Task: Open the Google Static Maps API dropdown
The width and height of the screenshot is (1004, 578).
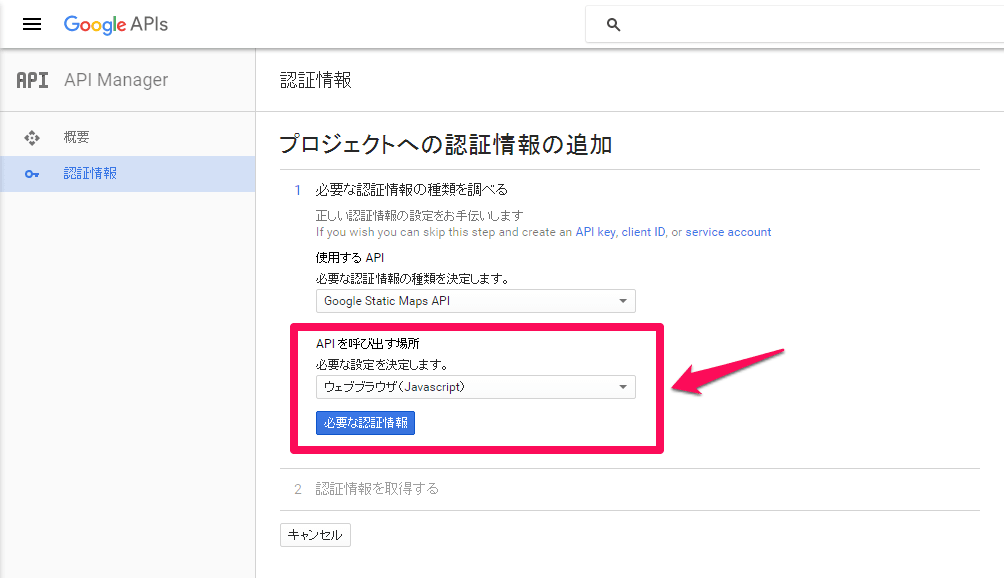Action: (475, 301)
